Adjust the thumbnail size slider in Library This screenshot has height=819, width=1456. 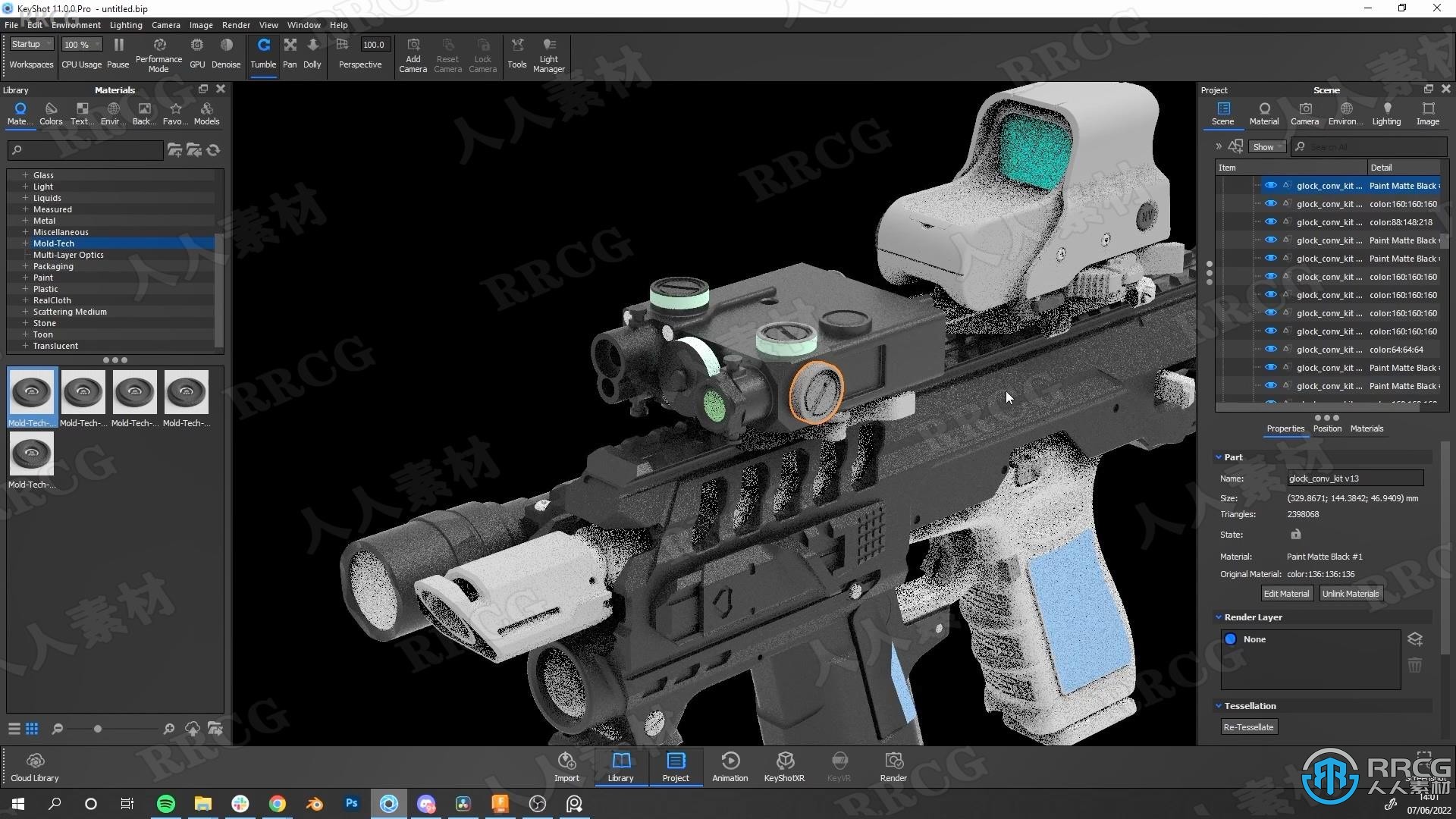[x=98, y=729]
